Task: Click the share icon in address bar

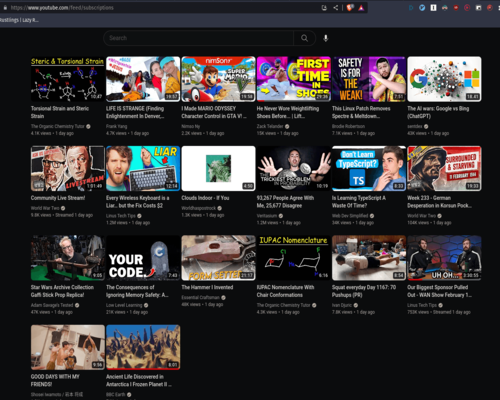Action: (x=336, y=8)
